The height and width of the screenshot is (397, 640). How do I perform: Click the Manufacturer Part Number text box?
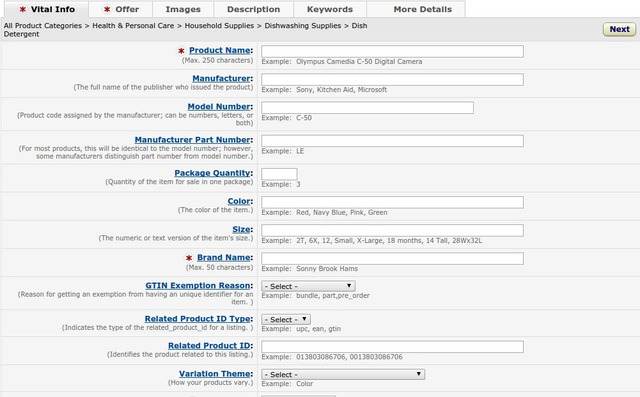point(392,141)
